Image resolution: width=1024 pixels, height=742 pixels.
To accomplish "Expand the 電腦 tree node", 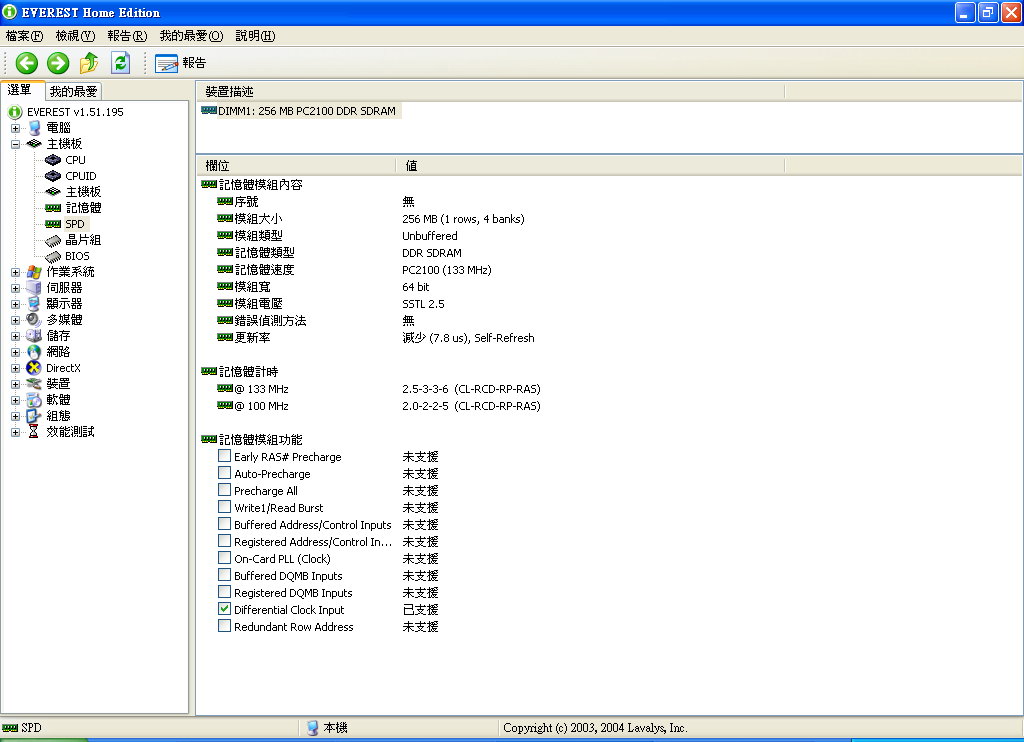I will (15, 128).
